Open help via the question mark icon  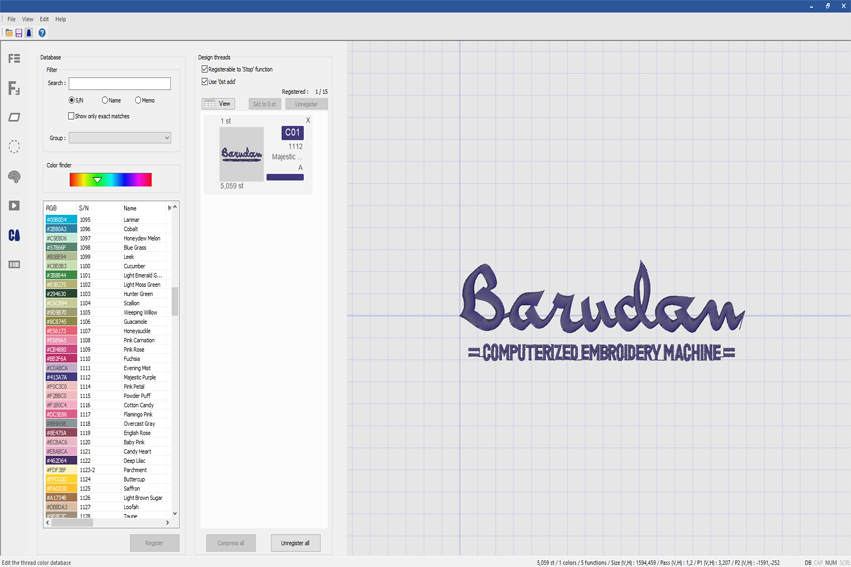pos(42,33)
